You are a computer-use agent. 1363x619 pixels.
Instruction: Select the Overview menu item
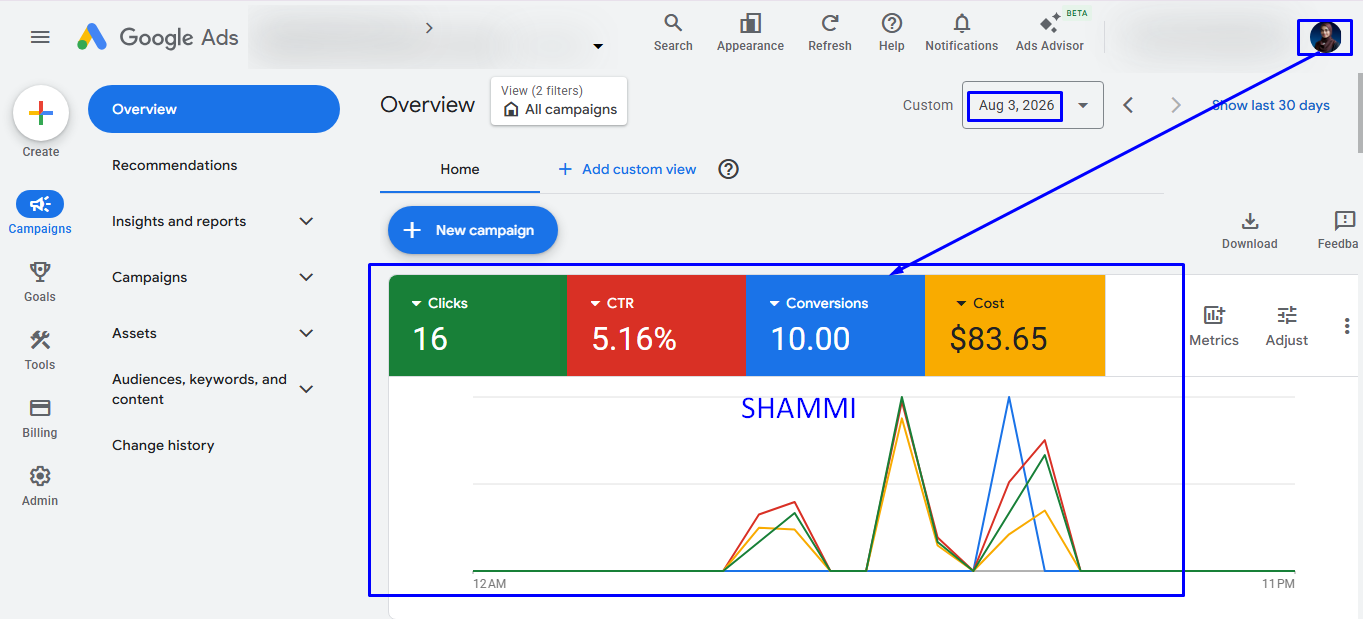click(x=214, y=109)
